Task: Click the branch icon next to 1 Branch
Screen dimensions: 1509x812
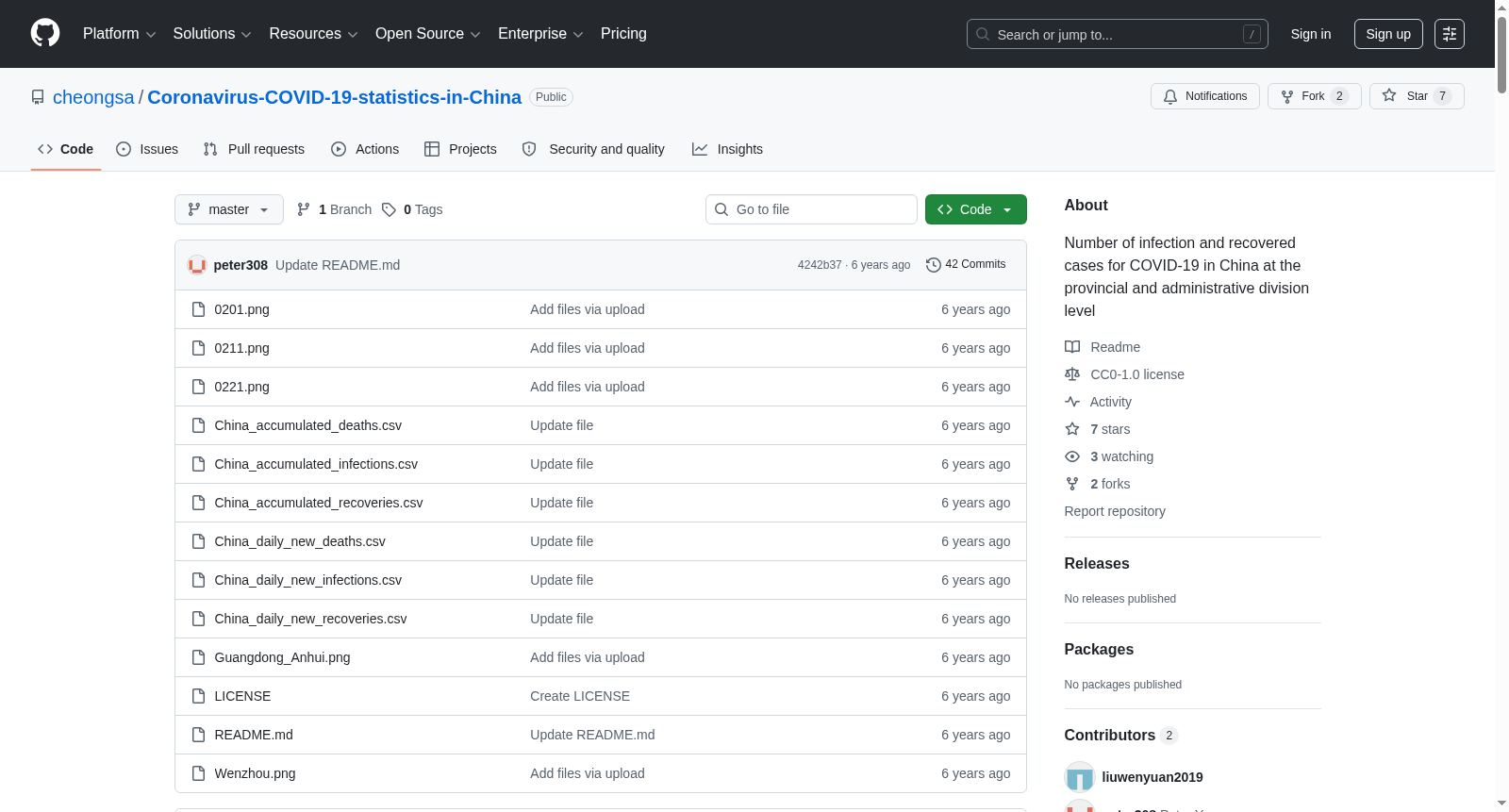Action: tap(304, 209)
